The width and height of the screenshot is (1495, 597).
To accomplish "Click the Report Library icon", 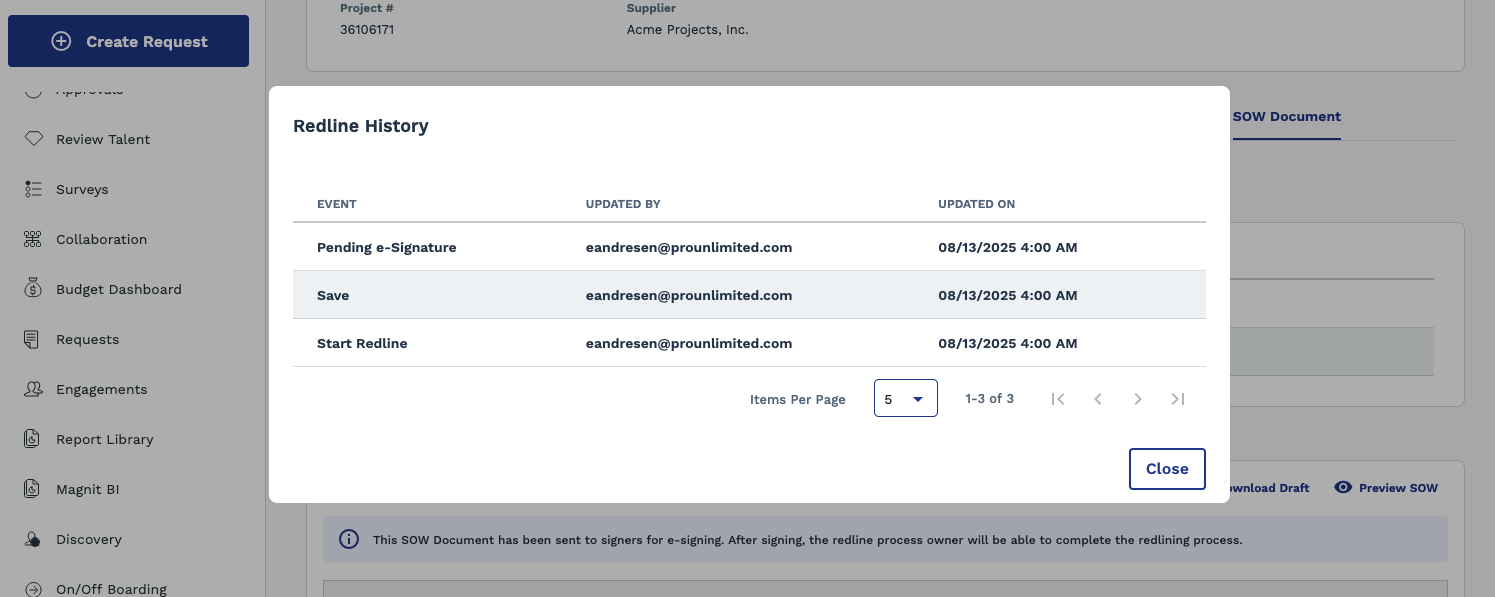I will [34, 439].
